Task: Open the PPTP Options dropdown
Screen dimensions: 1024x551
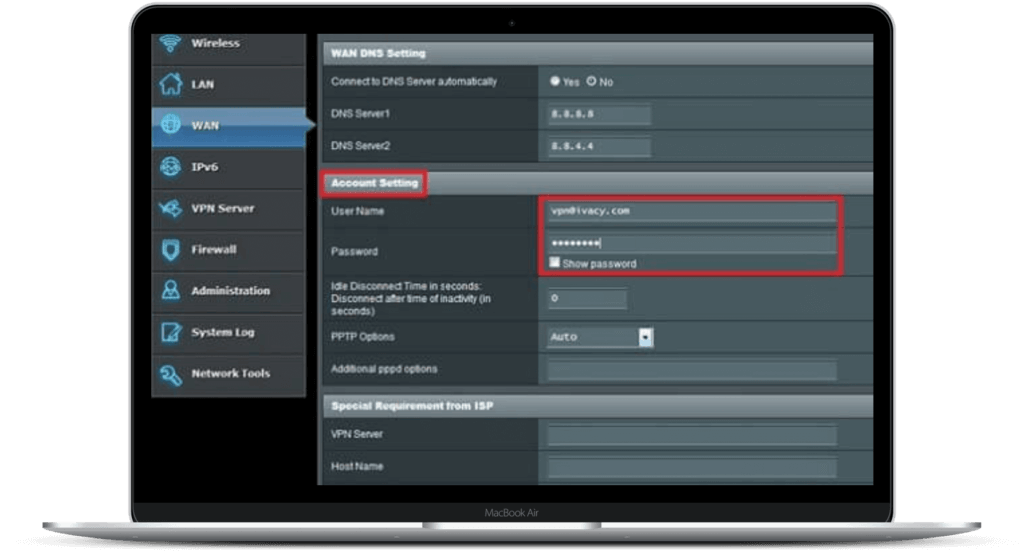Action: (x=600, y=337)
